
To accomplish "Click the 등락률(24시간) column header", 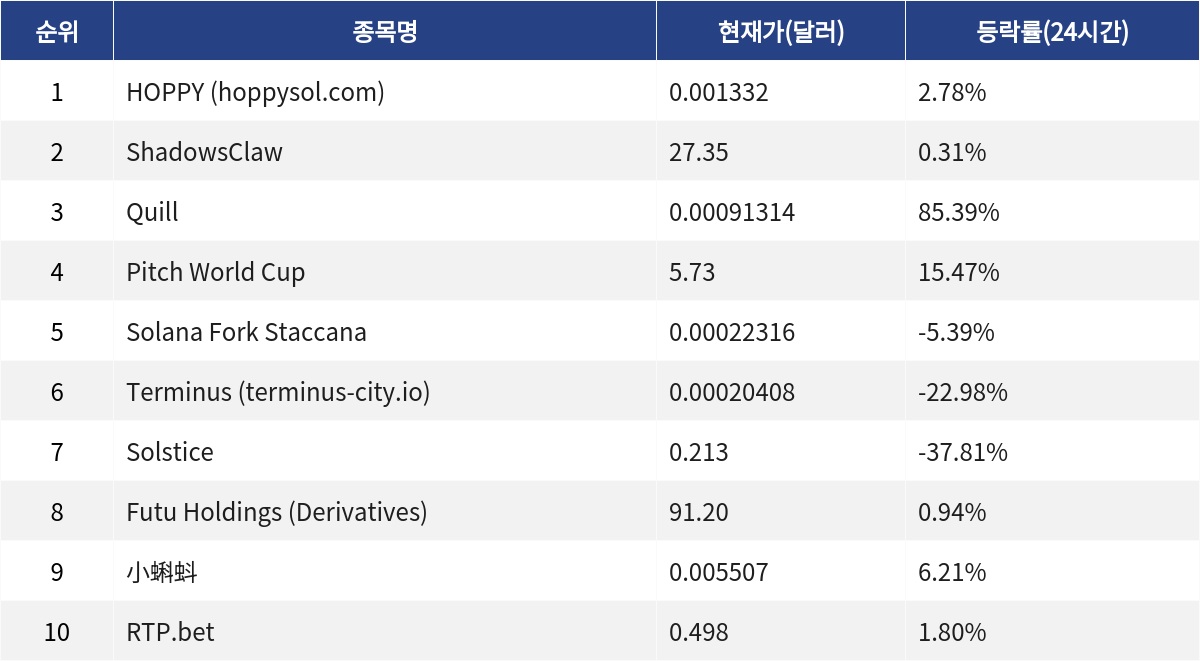I will click(1052, 32).
